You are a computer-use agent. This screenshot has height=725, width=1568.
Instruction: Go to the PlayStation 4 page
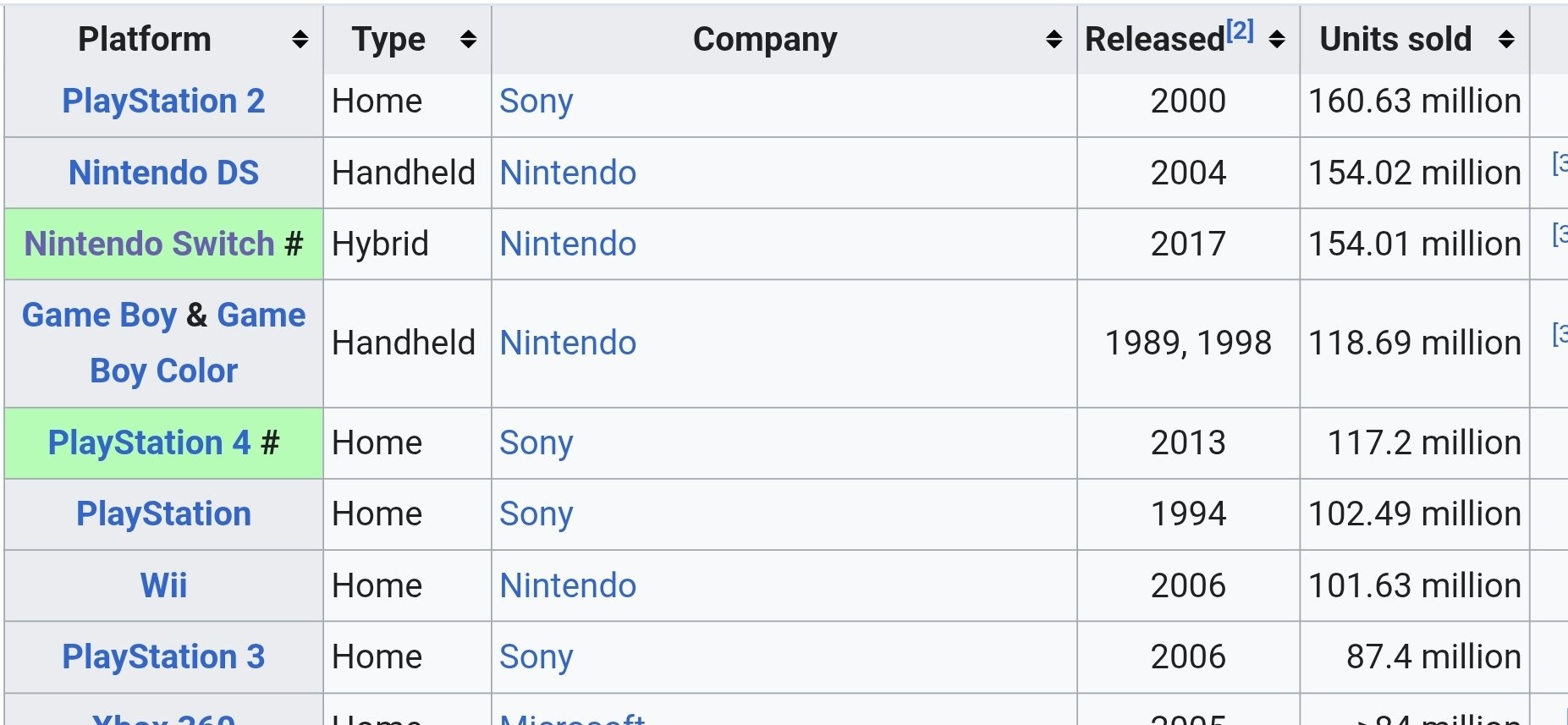149,442
